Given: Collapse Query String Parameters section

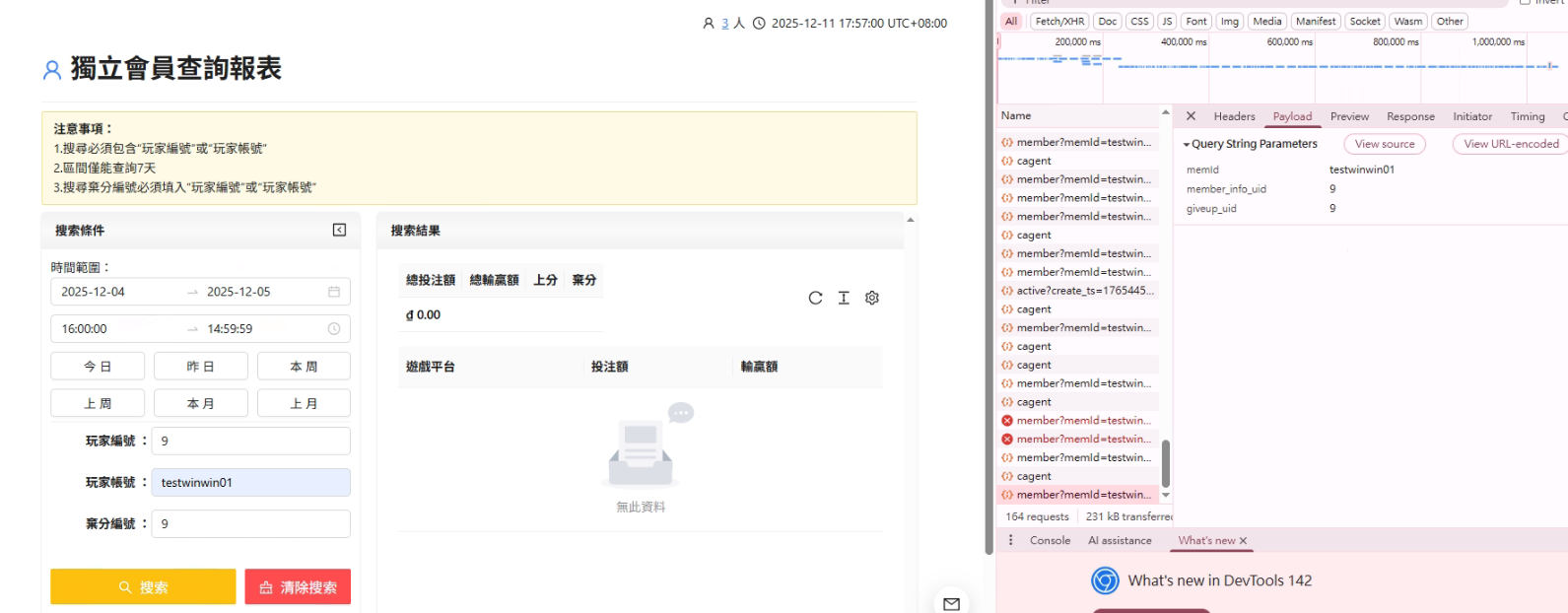Looking at the screenshot, I should 1187,144.
